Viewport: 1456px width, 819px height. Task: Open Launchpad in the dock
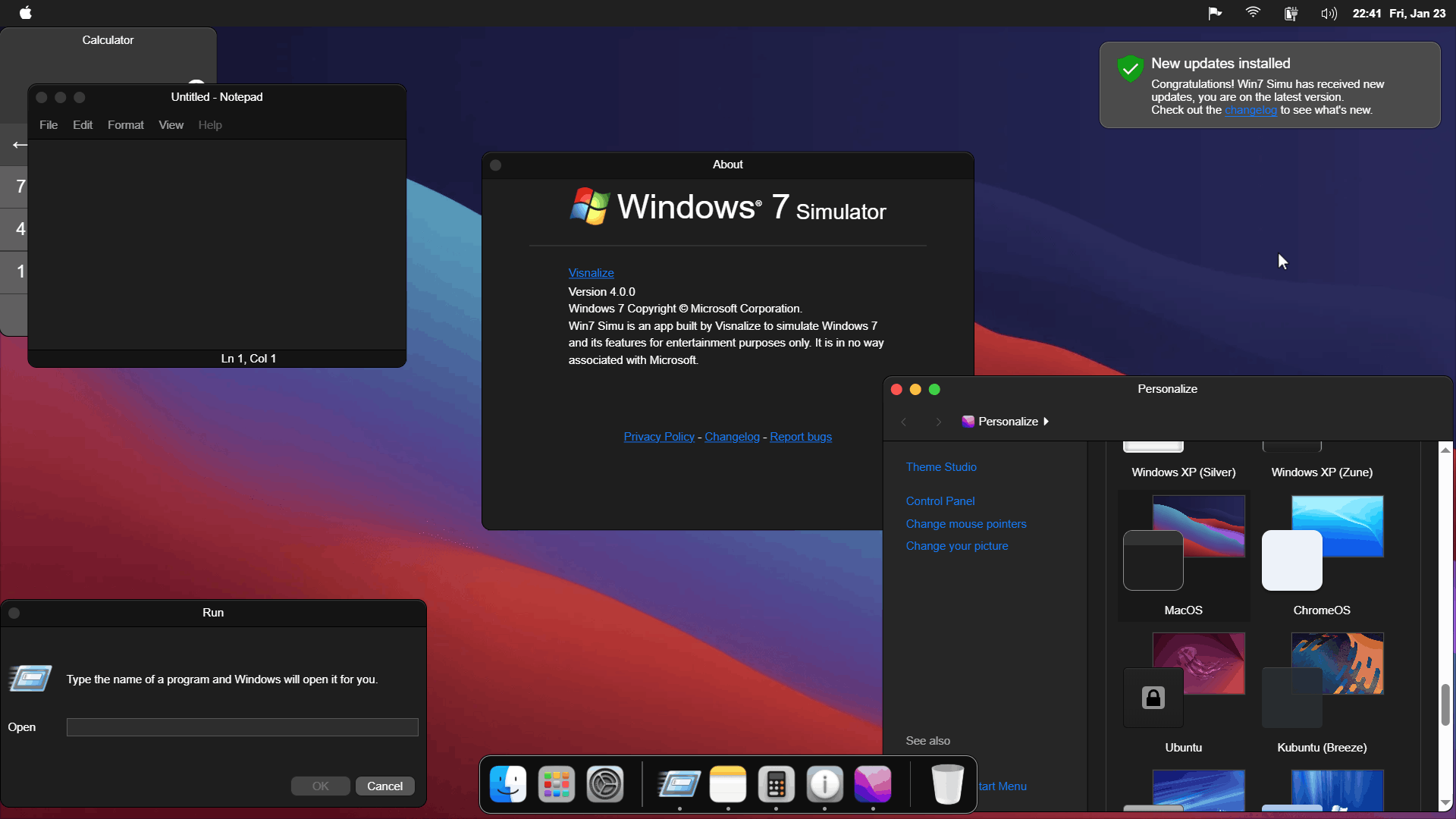[556, 783]
